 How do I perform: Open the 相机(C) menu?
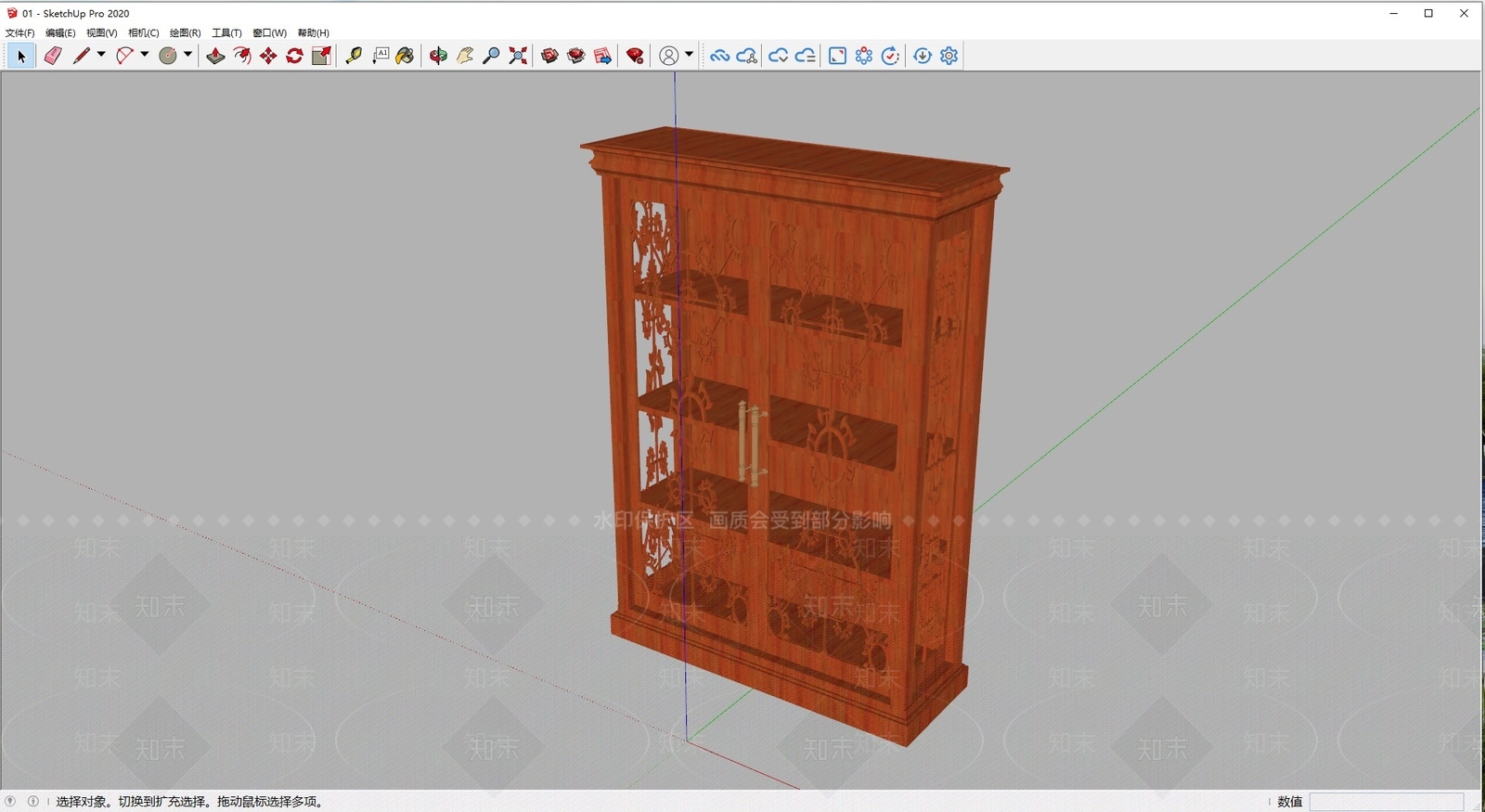(144, 32)
